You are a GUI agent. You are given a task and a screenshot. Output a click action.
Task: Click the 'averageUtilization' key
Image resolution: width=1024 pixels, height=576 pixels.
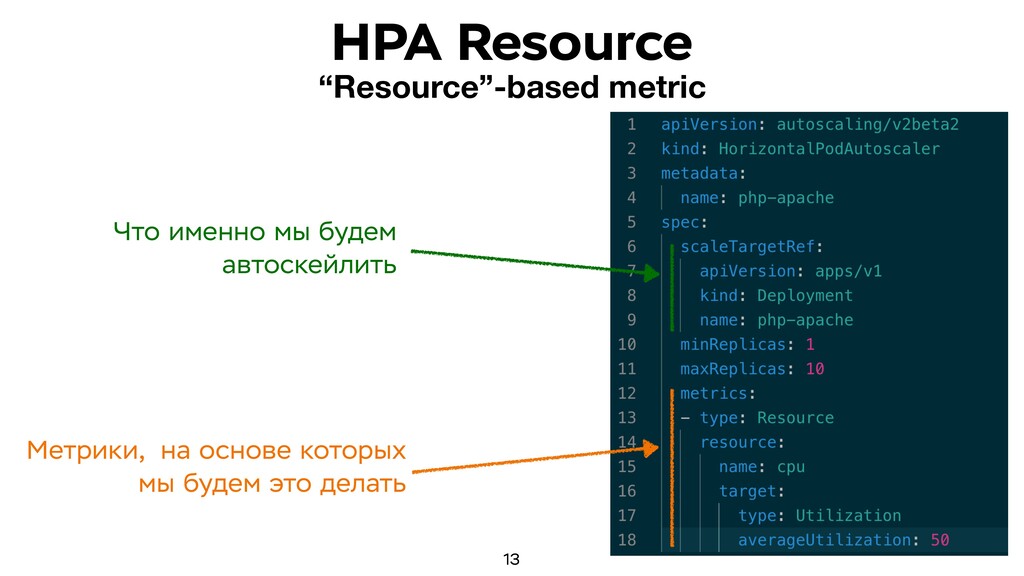[x=824, y=540]
